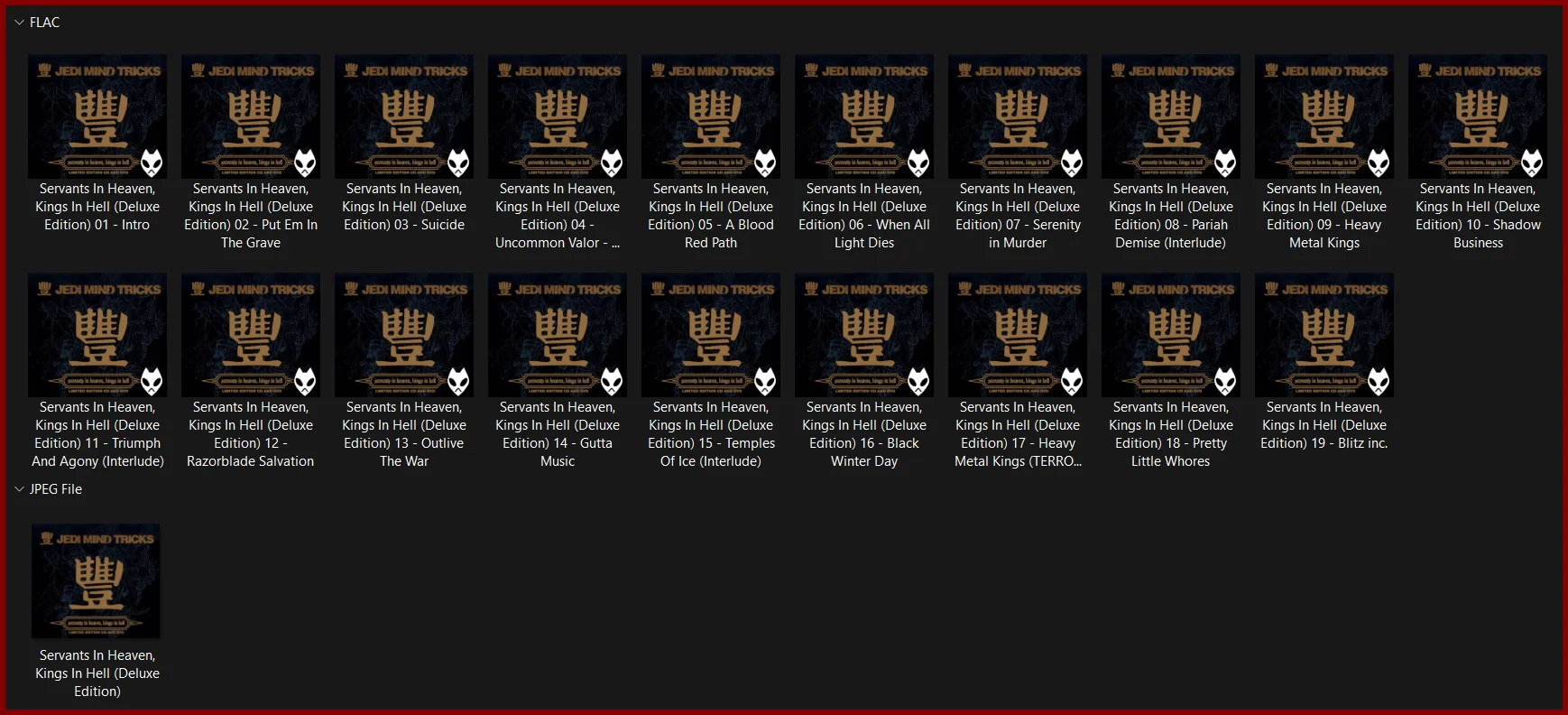
Task: Click file name '08 - Pariah Demise (Interlude)'
Action: [1171, 216]
